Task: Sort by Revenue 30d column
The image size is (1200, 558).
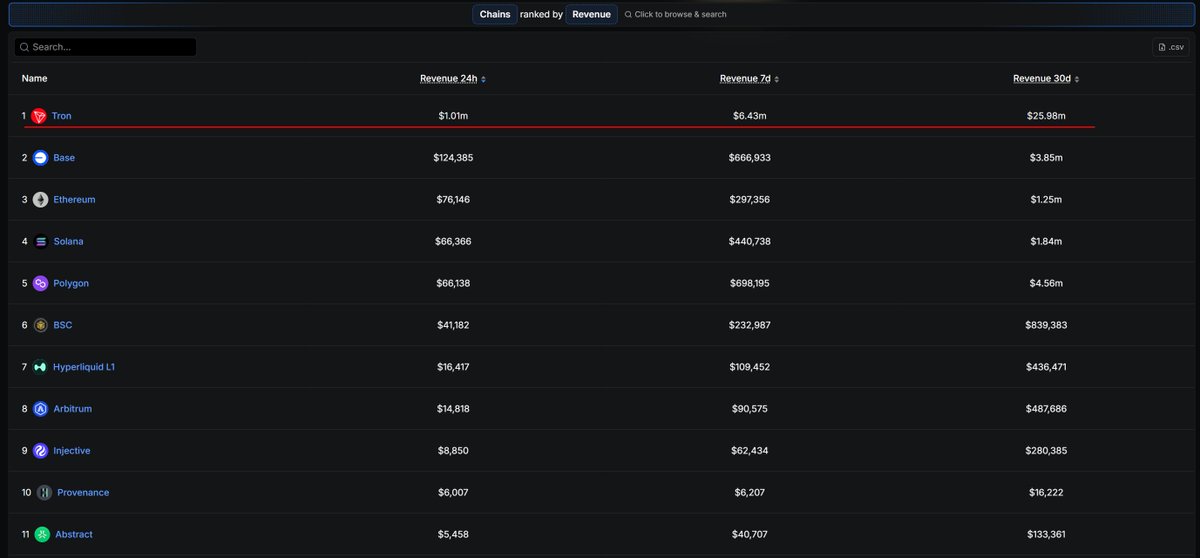Action: click(1046, 79)
